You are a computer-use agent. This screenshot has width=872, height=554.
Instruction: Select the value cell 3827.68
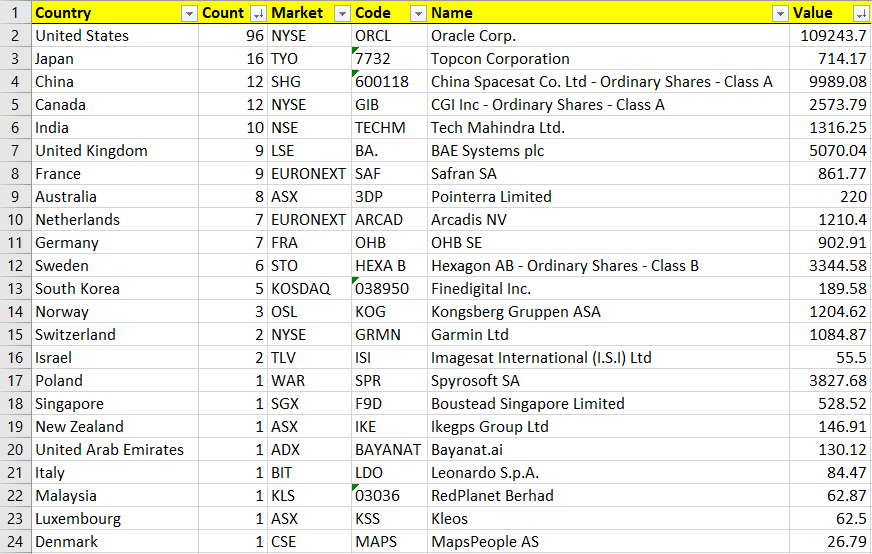point(831,380)
